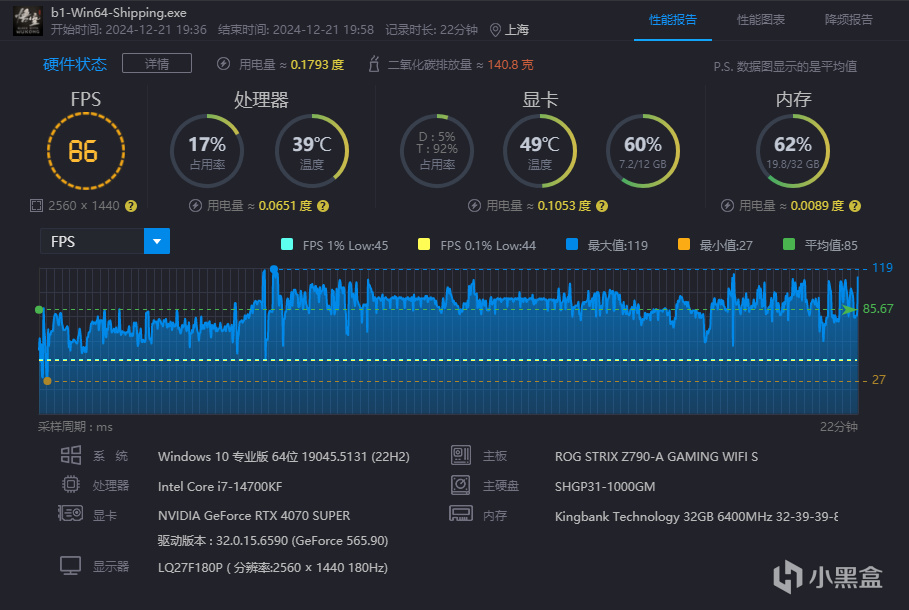Click the orange minimum marker on the chart
Image resolution: width=909 pixels, height=610 pixels.
pyautogui.click(x=48, y=381)
